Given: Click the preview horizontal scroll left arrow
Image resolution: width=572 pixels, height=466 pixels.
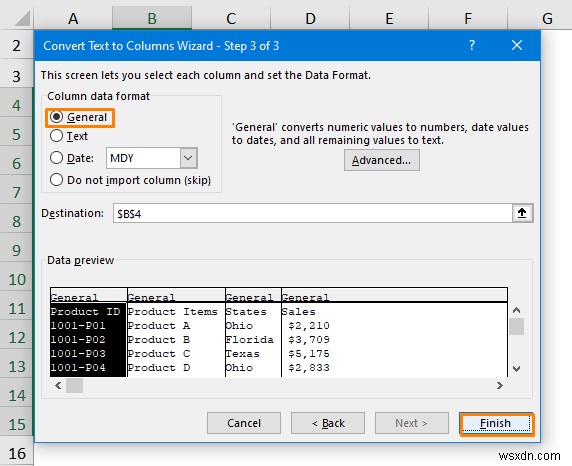Looking at the screenshot, I should 58,385.
